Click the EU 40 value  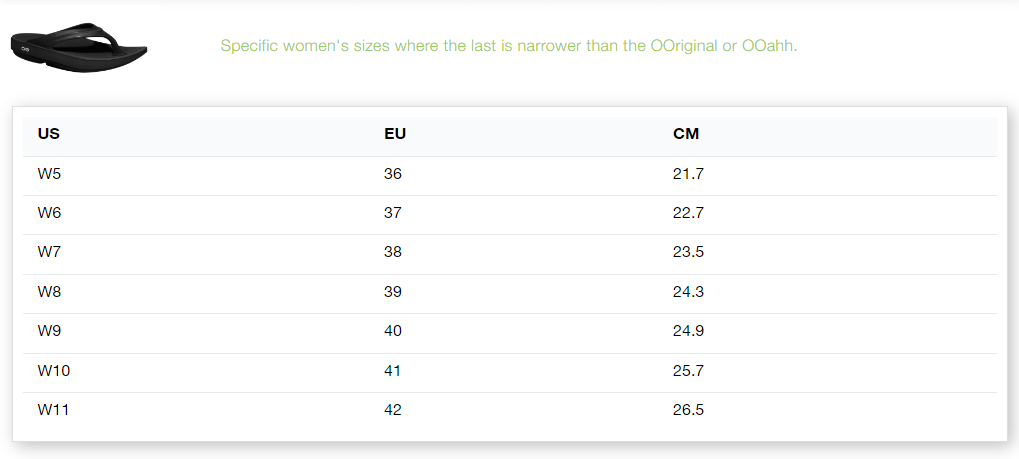[393, 331]
